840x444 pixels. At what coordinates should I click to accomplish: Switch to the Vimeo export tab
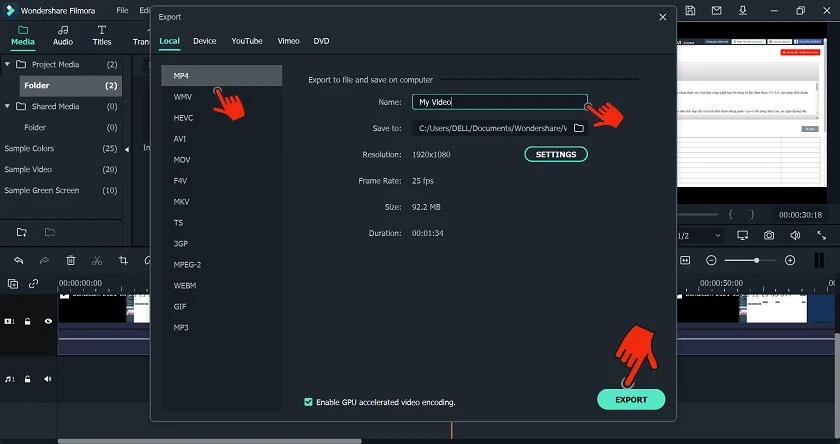tap(288, 41)
